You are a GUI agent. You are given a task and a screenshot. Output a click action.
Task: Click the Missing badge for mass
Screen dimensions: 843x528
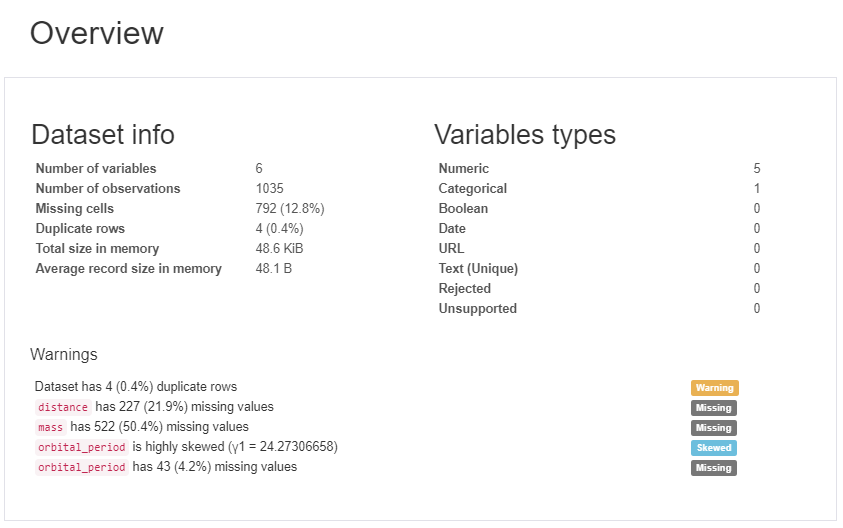[x=714, y=428]
